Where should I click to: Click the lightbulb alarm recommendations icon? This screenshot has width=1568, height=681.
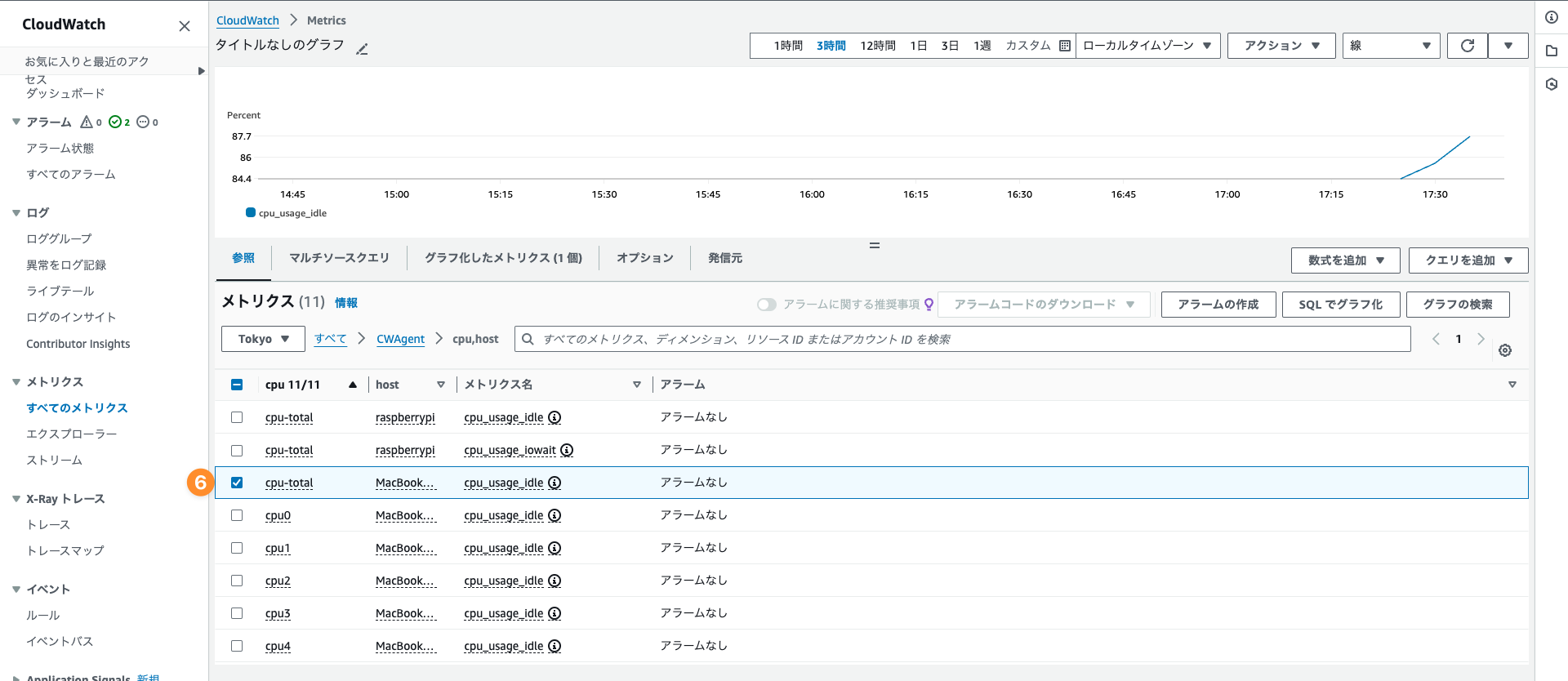click(x=929, y=305)
